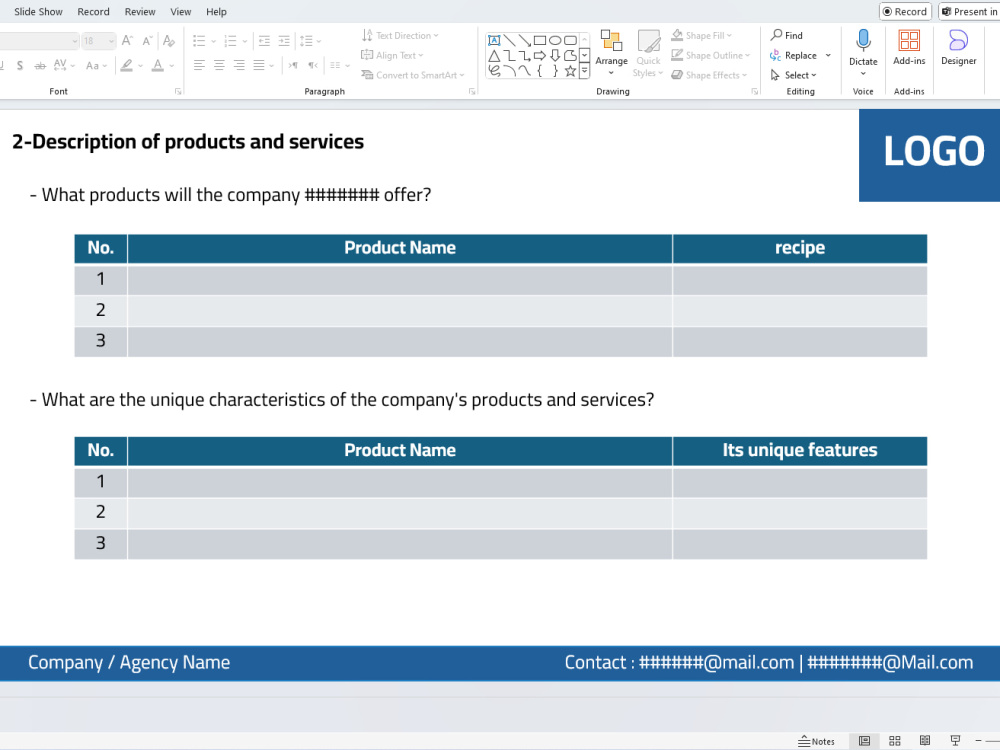
Task: Switch to the View tab
Action: 180,11
